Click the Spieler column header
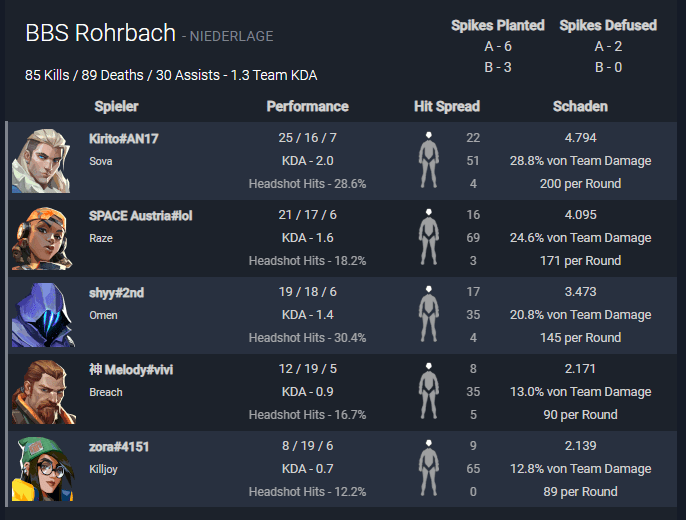Viewport: 686px width, 520px height. [116, 106]
